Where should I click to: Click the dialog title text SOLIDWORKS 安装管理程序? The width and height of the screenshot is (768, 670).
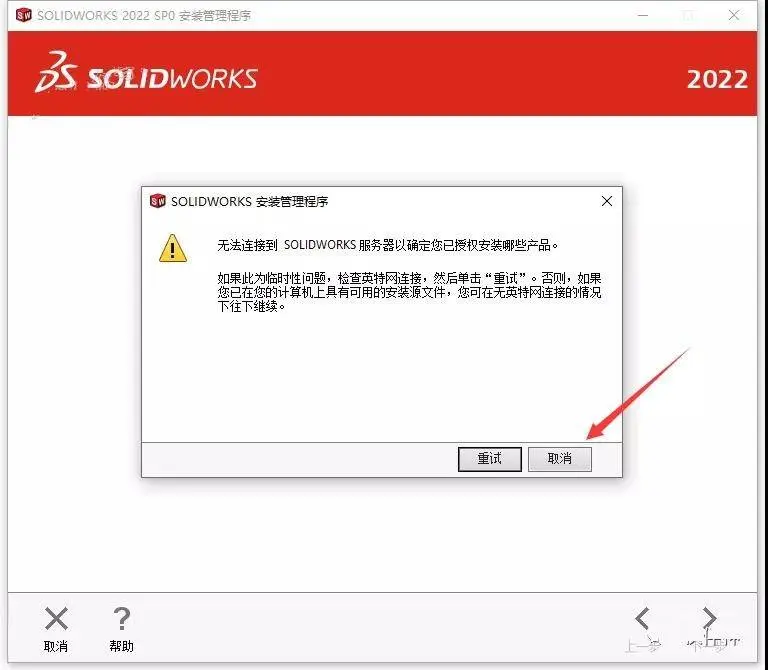click(249, 201)
